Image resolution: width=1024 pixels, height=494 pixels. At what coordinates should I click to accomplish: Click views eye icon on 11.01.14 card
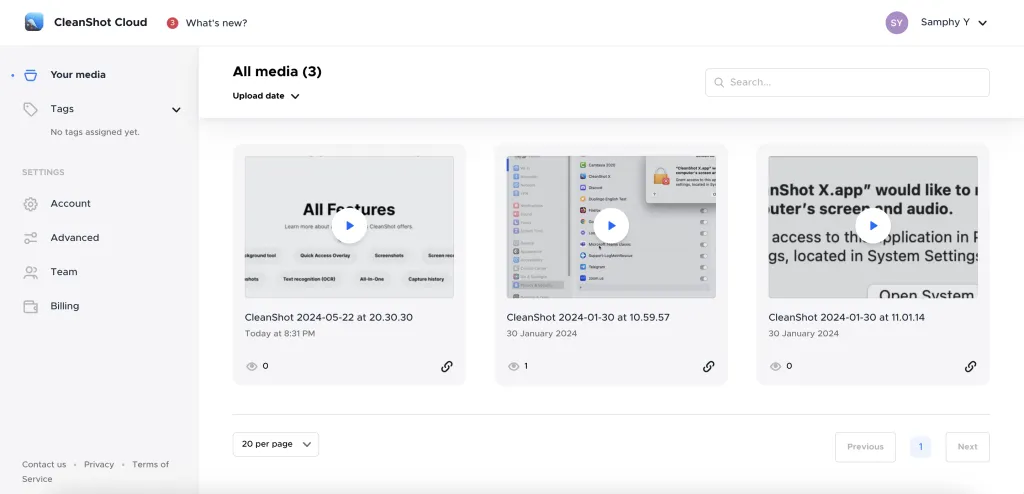coord(775,367)
